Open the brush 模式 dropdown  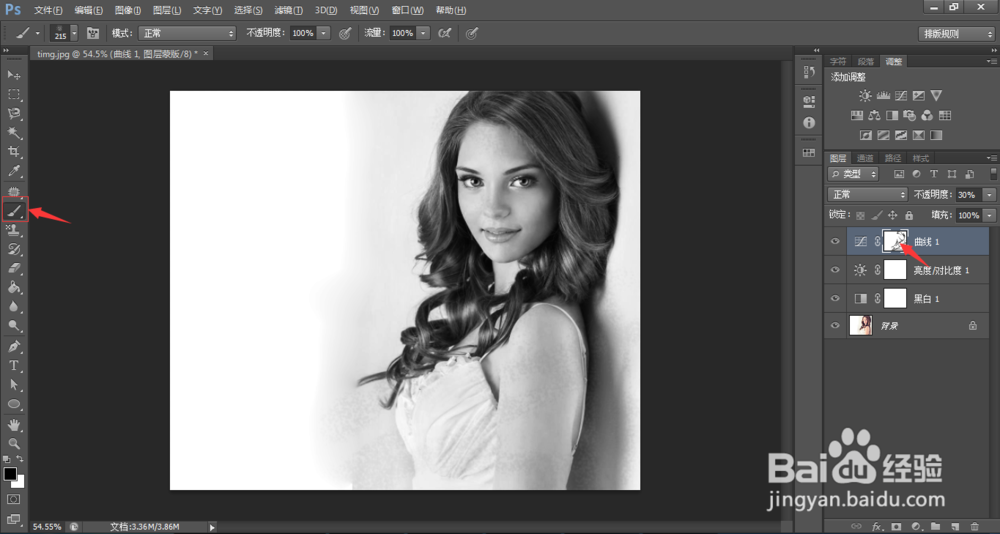tap(186, 33)
